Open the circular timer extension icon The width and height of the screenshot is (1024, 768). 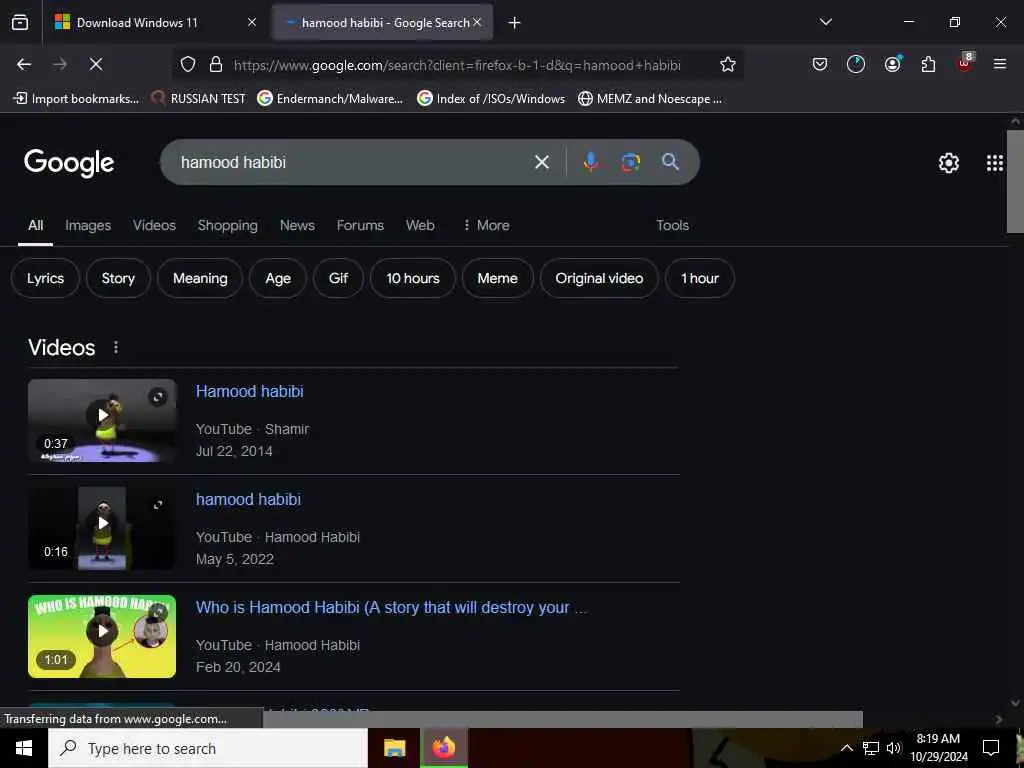pyautogui.click(x=856, y=64)
